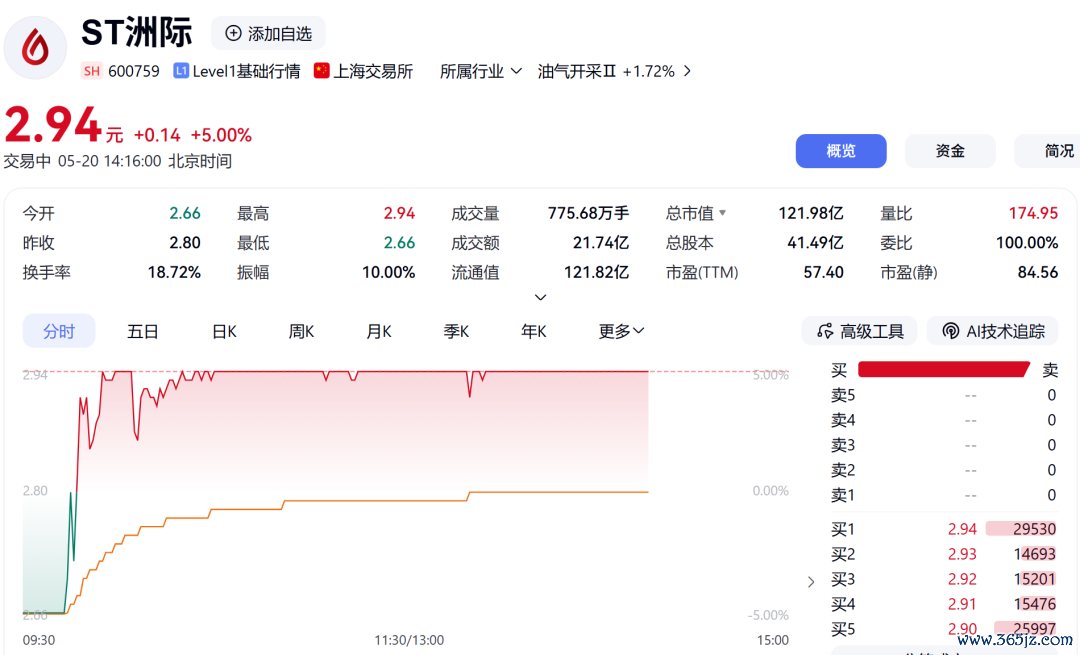The height and width of the screenshot is (655, 1080).
Task: Click the trading time 05-20 14:16:00
Action: pos(110,161)
